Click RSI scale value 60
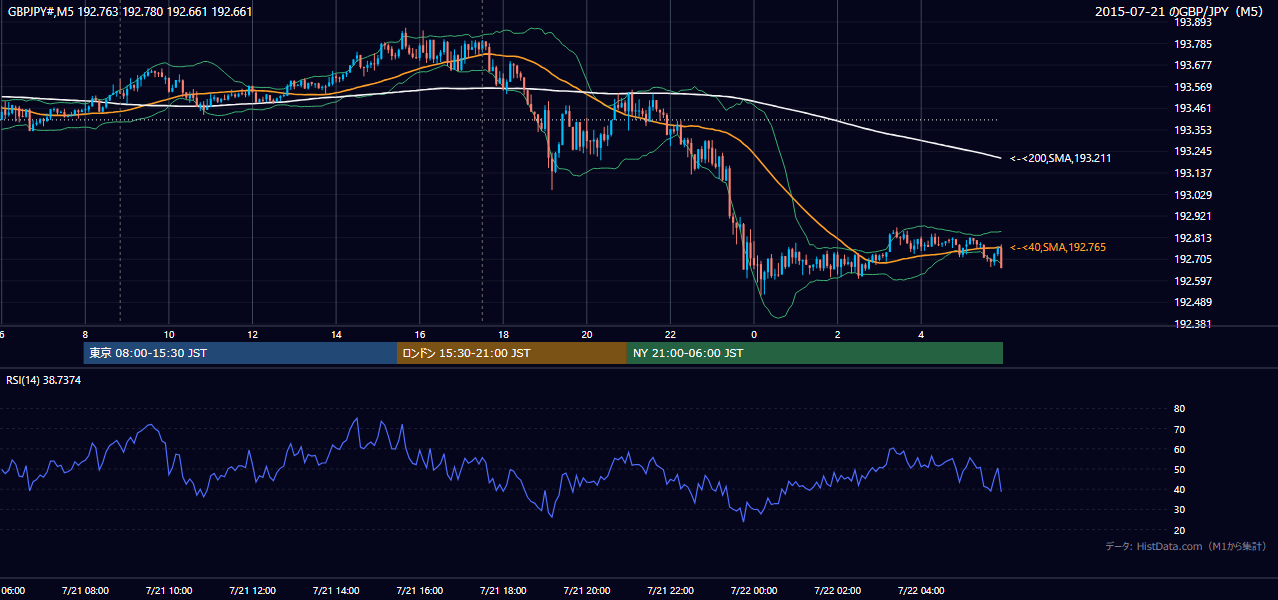The width and height of the screenshot is (1278, 600). tap(1180, 449)
